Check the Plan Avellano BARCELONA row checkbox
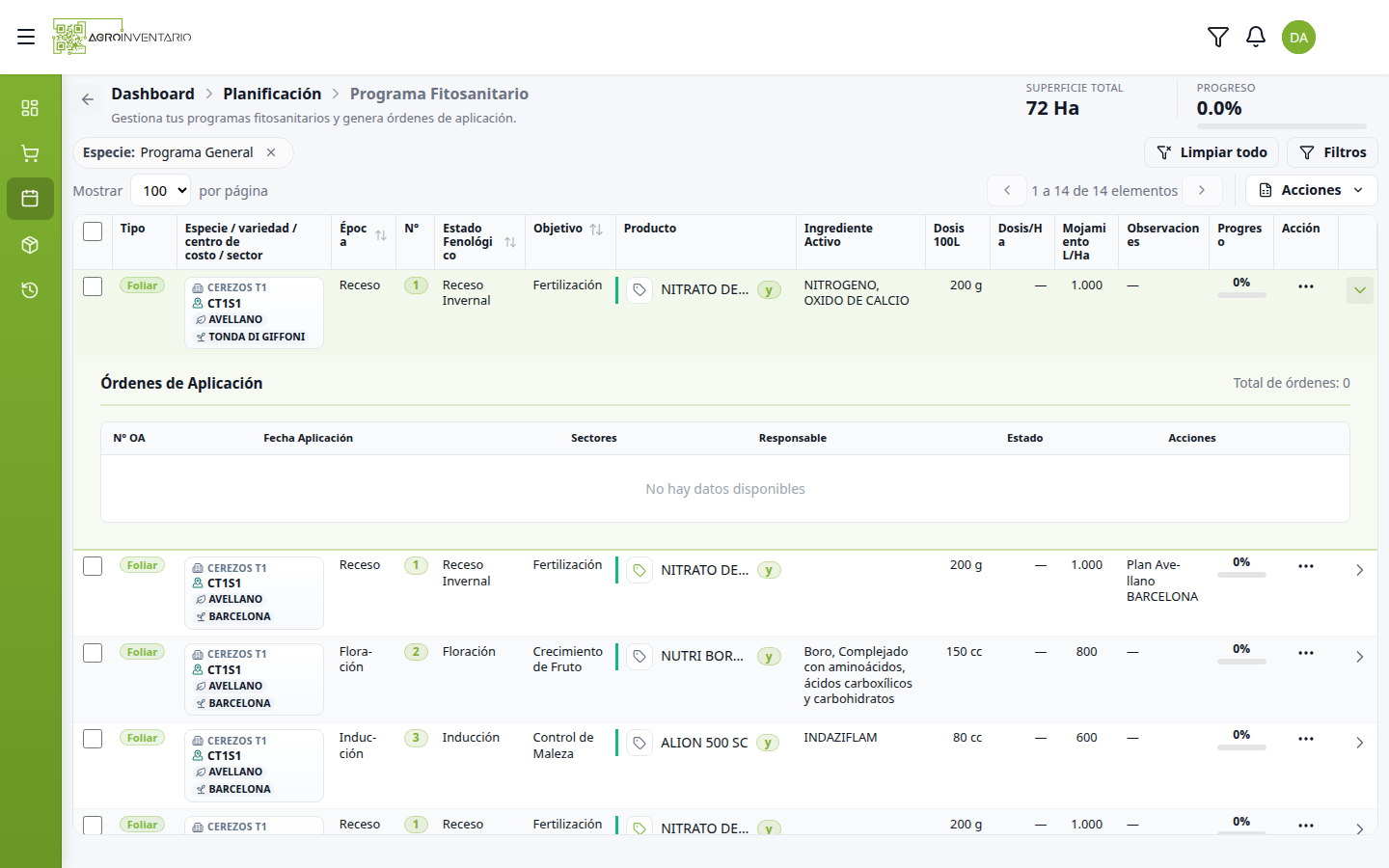Screen dimensions: 1389x868 [x=93, y=566]
